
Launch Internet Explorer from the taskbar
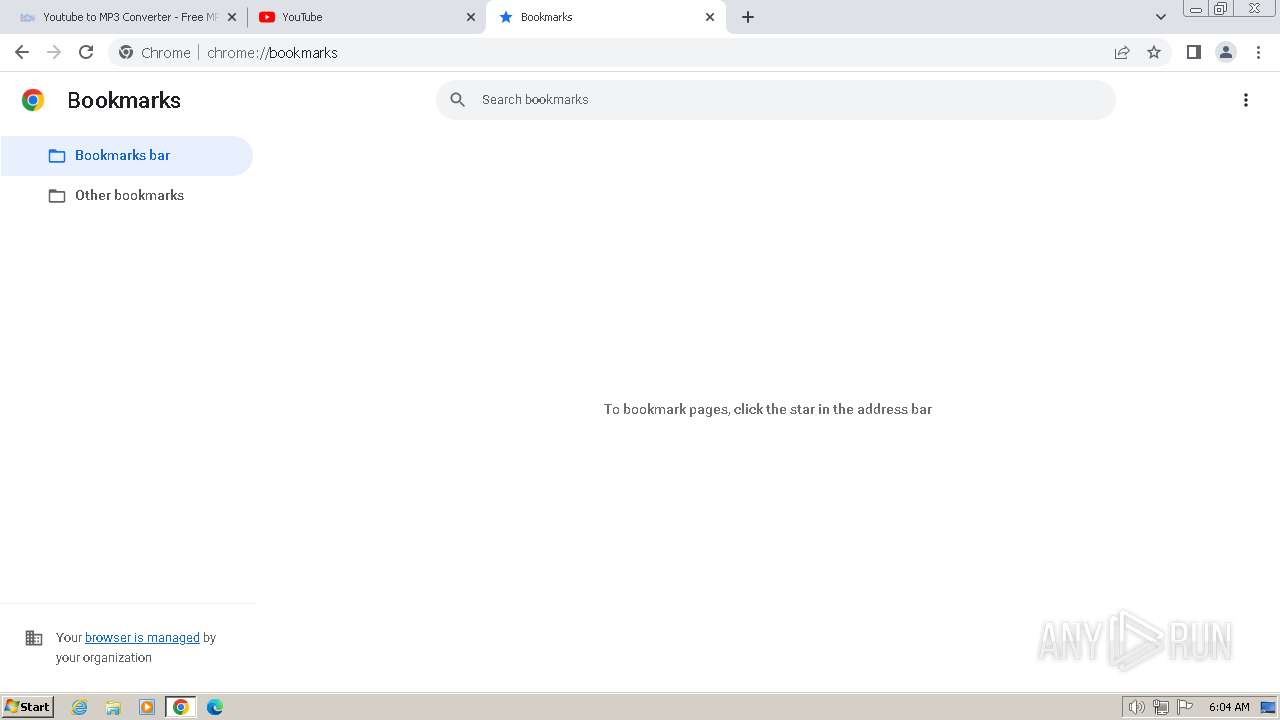pyautogui.click(x=80, y=707)
